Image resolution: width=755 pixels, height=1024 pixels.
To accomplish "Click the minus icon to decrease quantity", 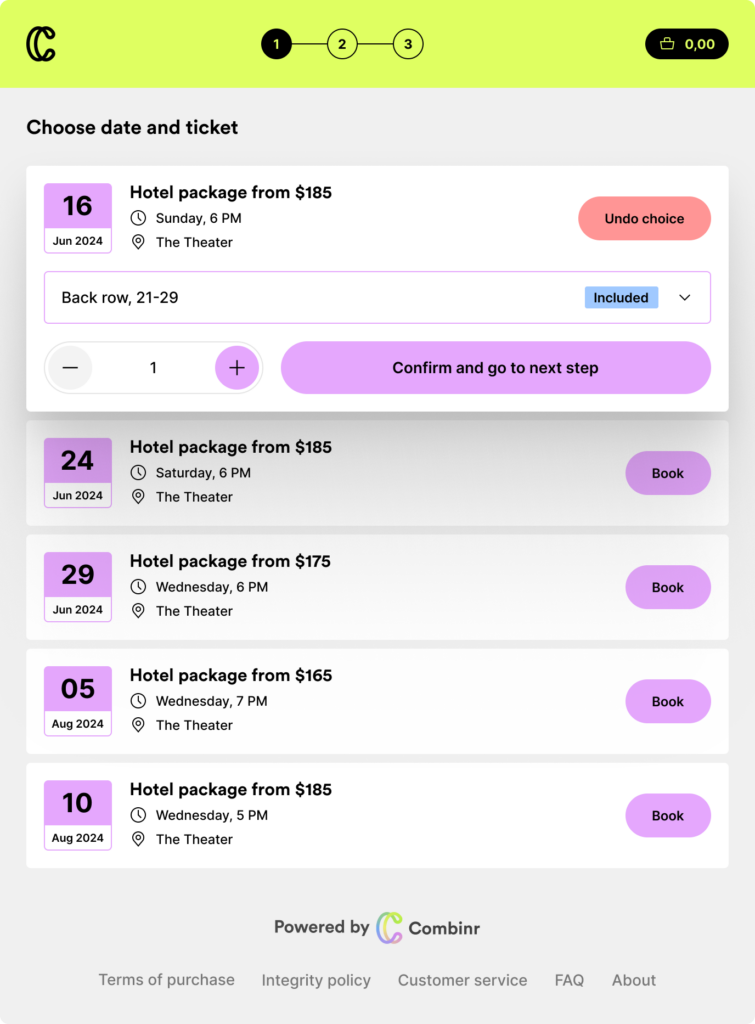I will (x=70, y=368).
